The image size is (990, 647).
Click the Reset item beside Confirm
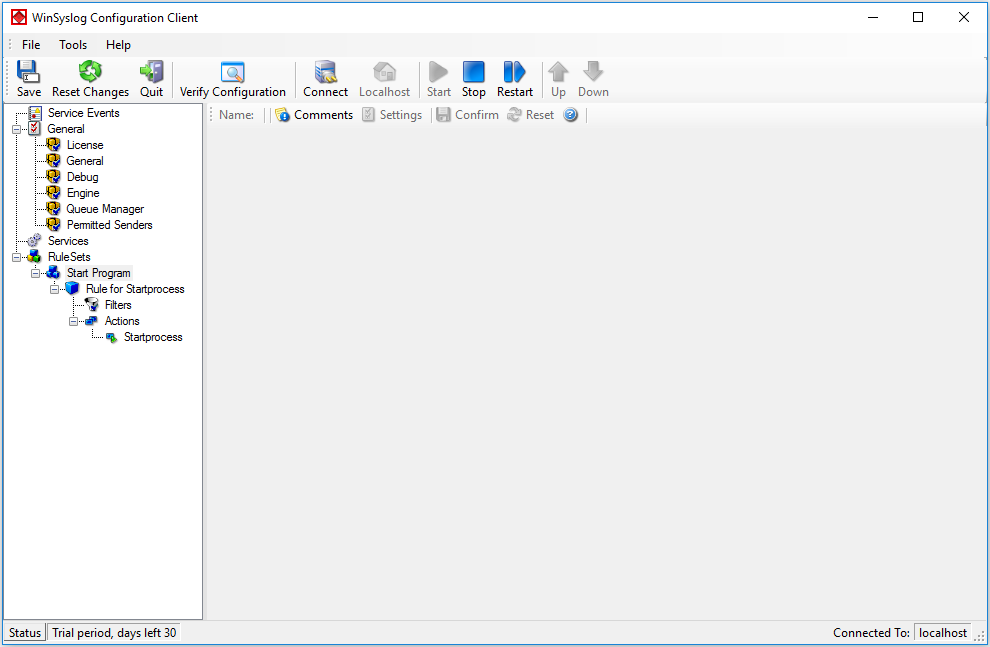[530, 115]
